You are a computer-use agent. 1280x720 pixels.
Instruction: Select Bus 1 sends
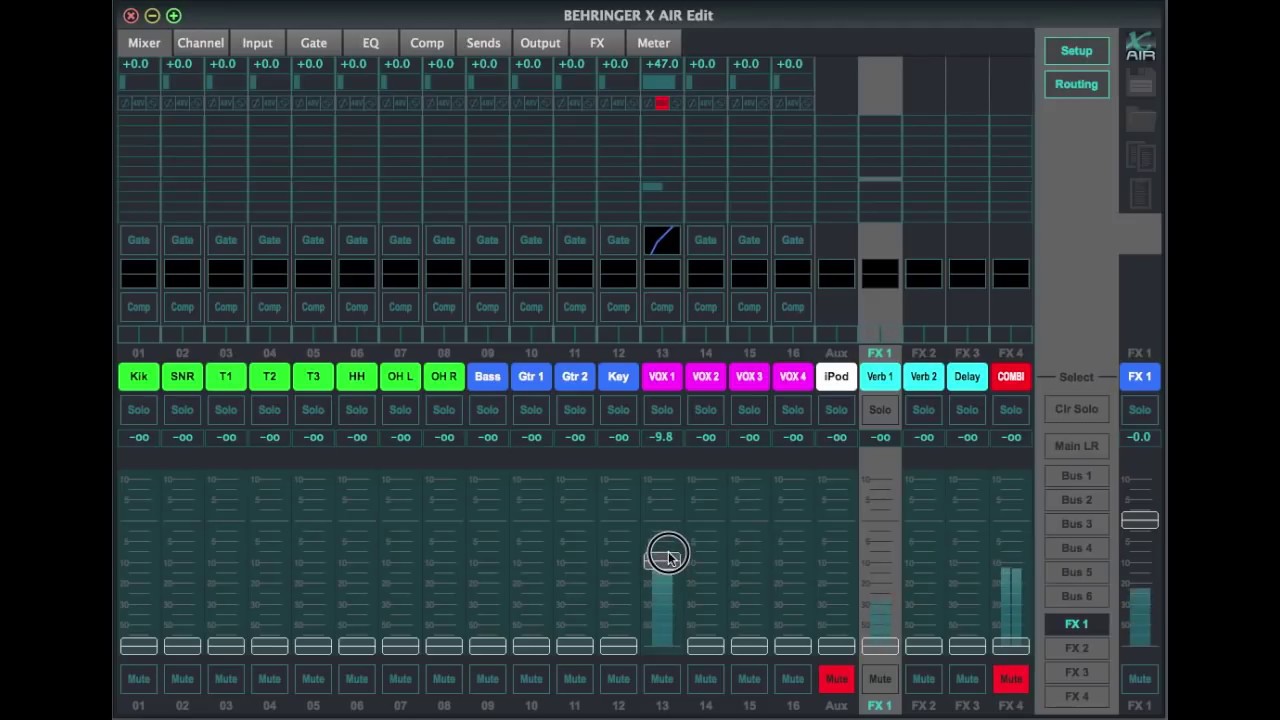click(x=1077, y=476)
